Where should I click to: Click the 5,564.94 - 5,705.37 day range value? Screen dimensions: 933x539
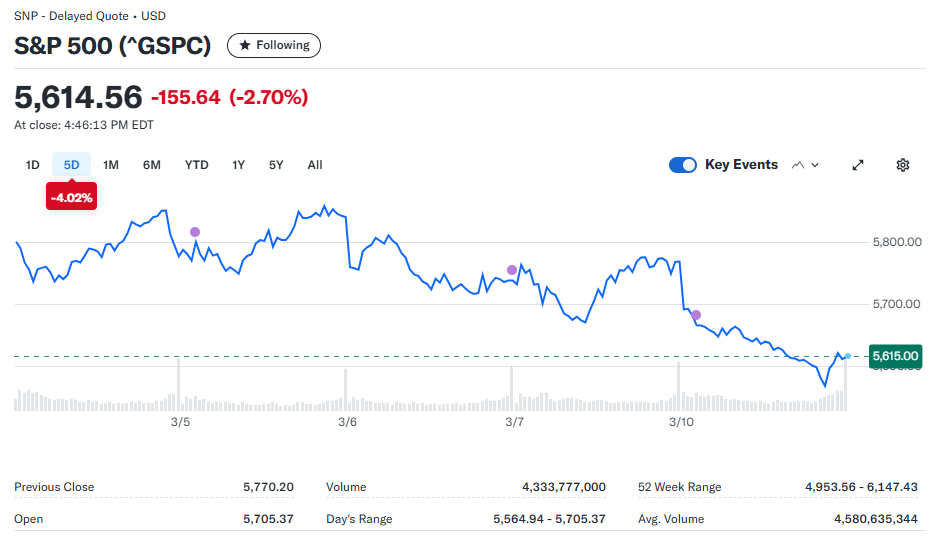[549, 519]
